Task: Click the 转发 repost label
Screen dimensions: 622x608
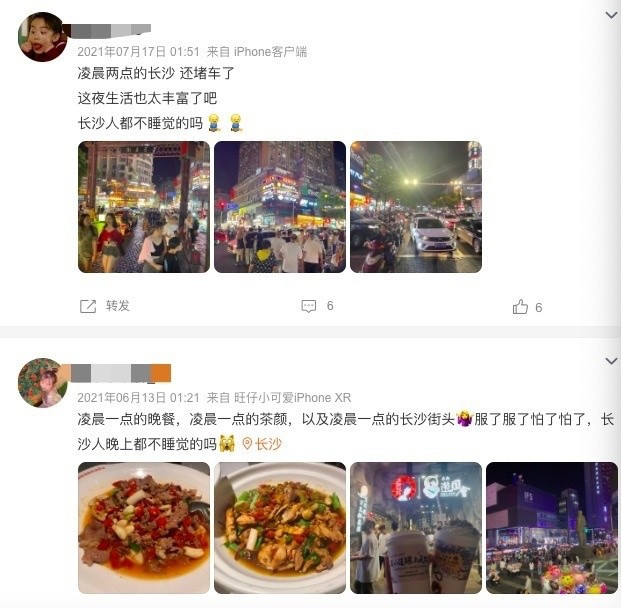Action: coord(117,306)
